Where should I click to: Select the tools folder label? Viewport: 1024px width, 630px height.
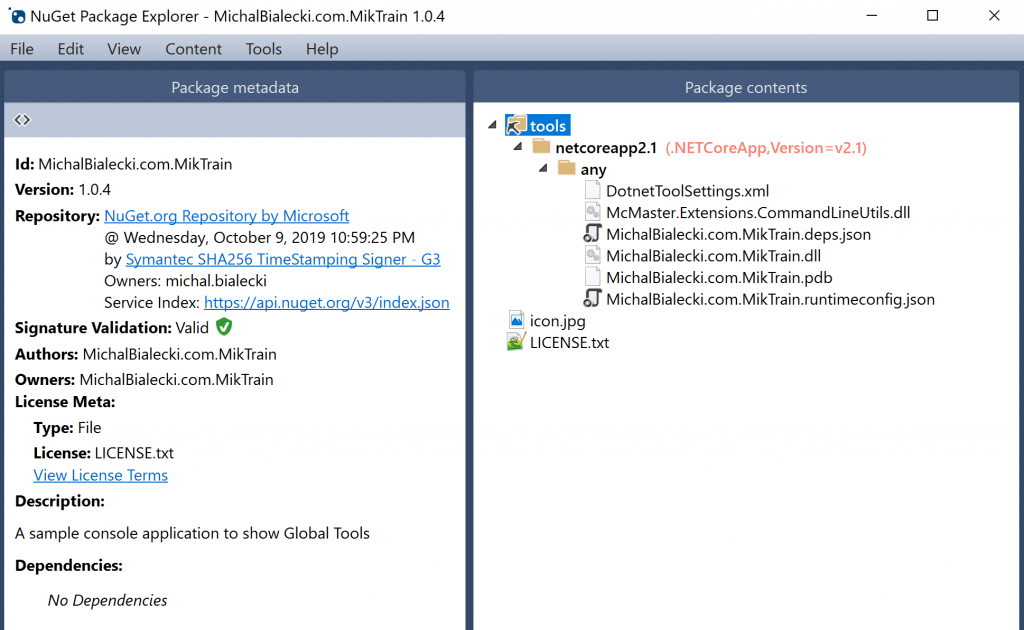point(548,125)
